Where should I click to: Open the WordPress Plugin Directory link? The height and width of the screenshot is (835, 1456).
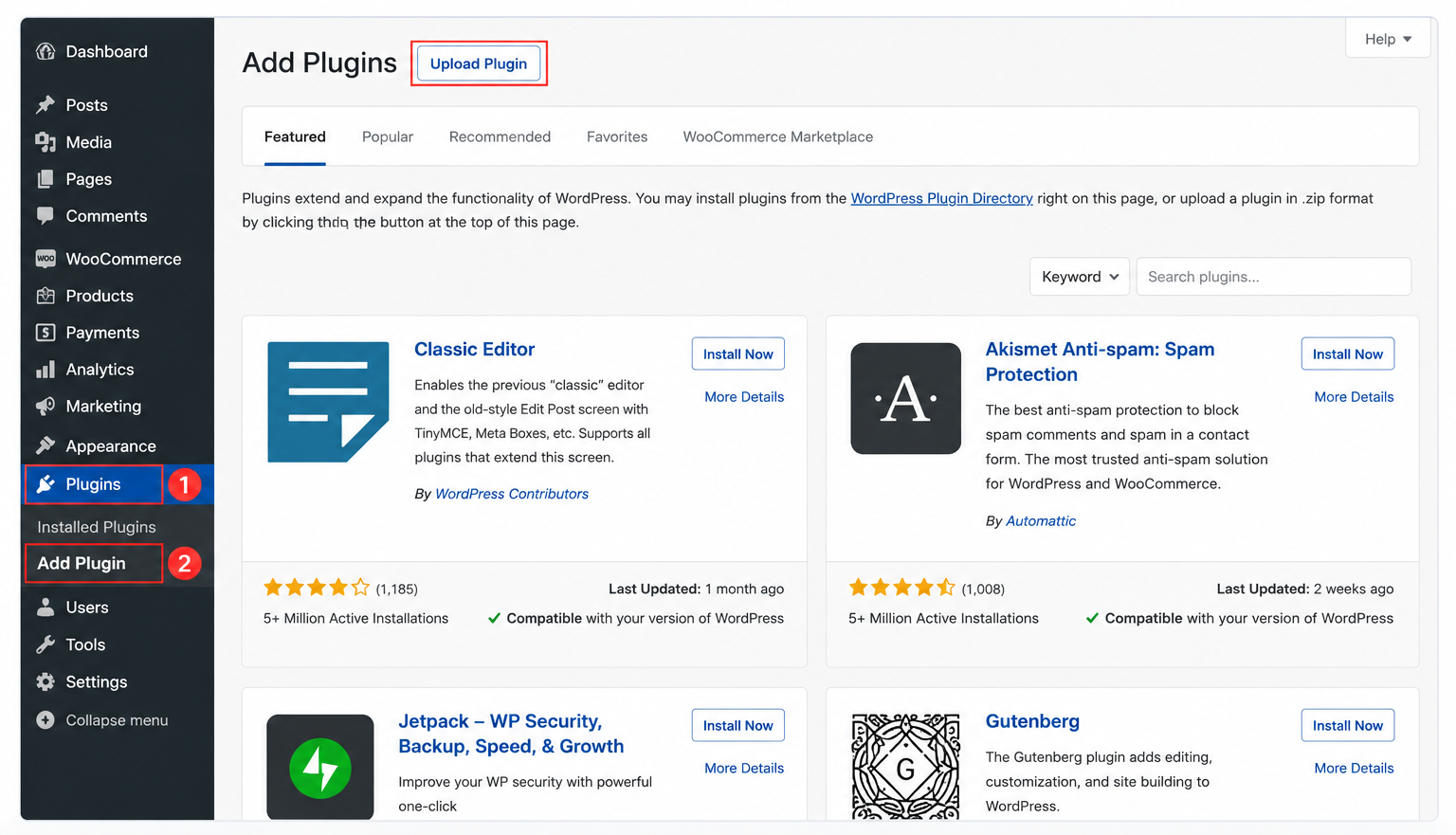coord(941,198)
